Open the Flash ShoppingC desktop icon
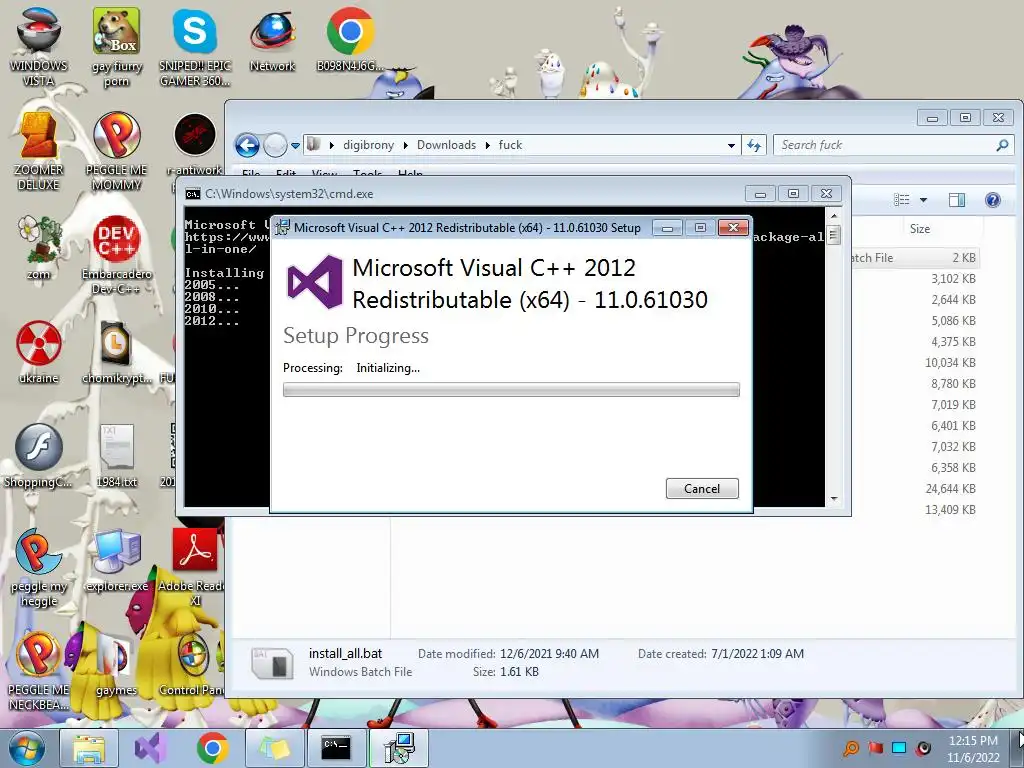1024x768 pixels. (39, 455)
